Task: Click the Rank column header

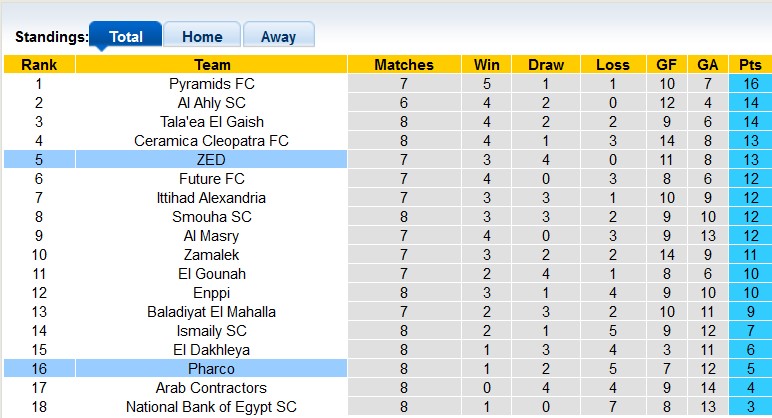Action: point(39,64)
